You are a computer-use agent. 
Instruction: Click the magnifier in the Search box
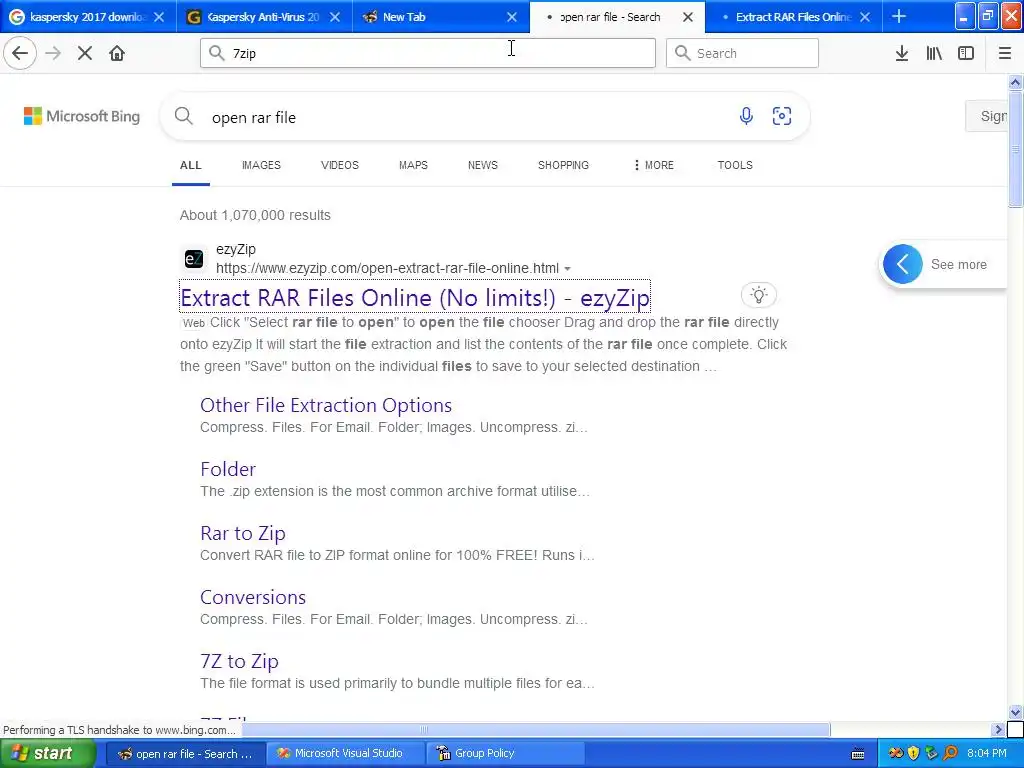(682, 53)
